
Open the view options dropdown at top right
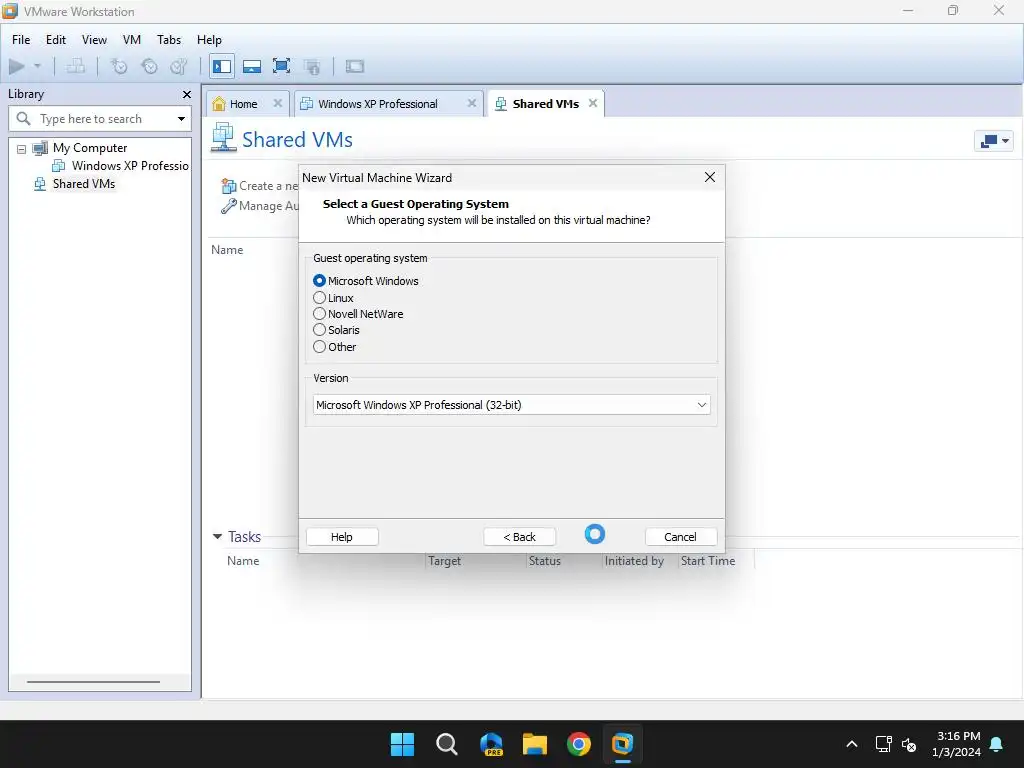pos(993,141)
